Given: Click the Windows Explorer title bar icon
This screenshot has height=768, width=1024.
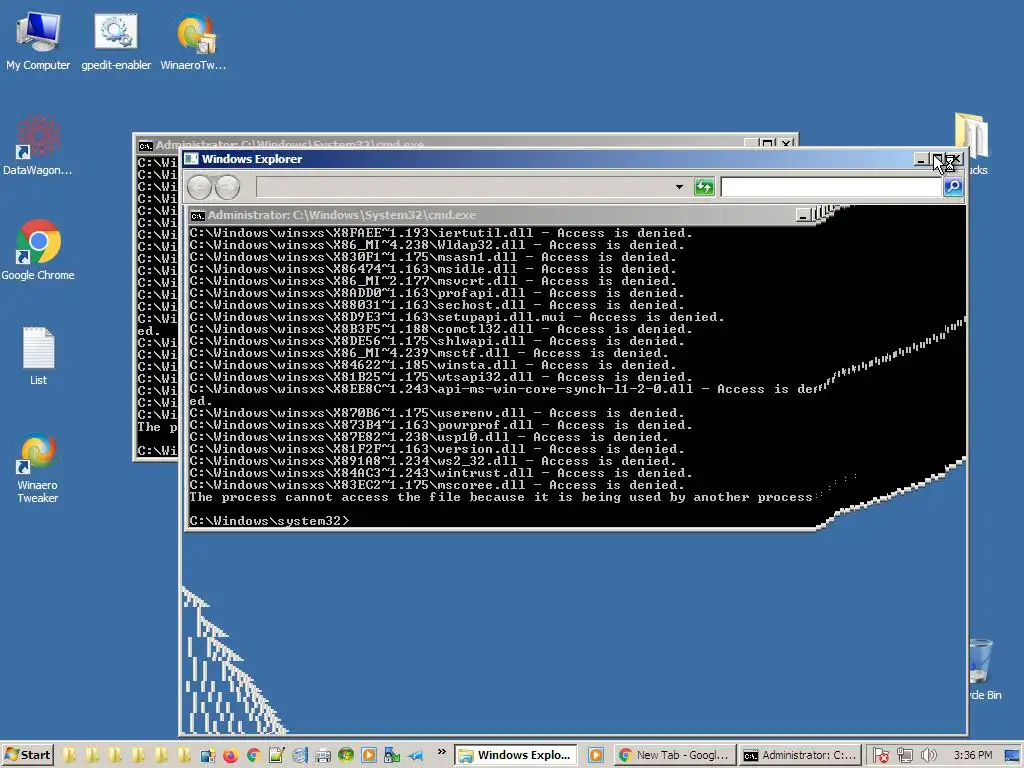Looking at the screenshot, I should [x=191, y=159].
